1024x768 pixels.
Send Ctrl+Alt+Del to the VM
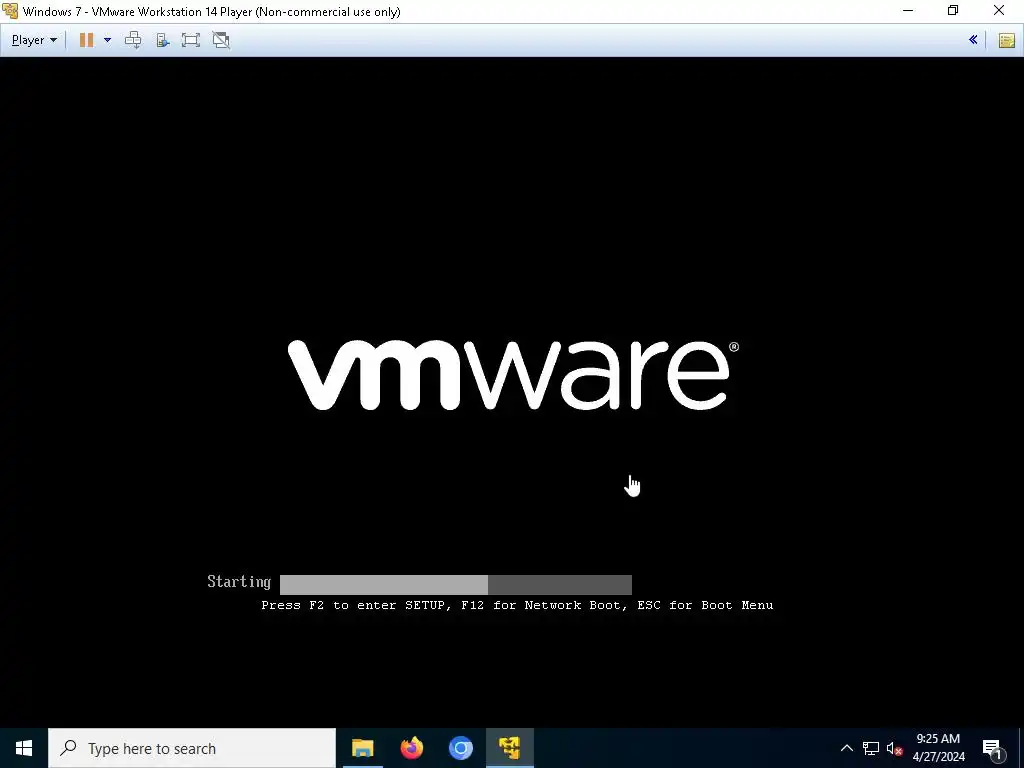pos(133,40)
